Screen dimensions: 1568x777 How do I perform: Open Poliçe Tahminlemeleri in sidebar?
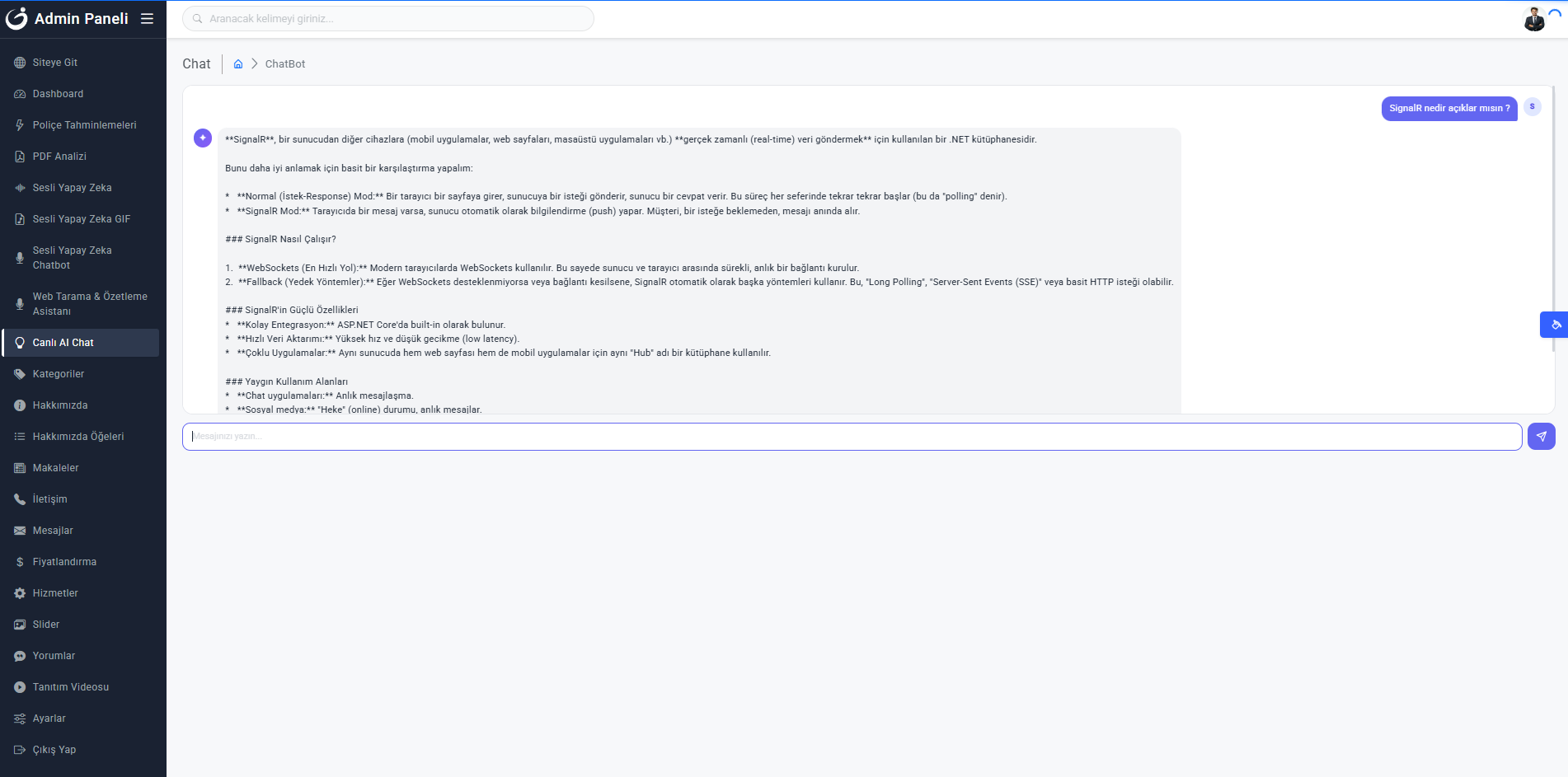(81, 125)
